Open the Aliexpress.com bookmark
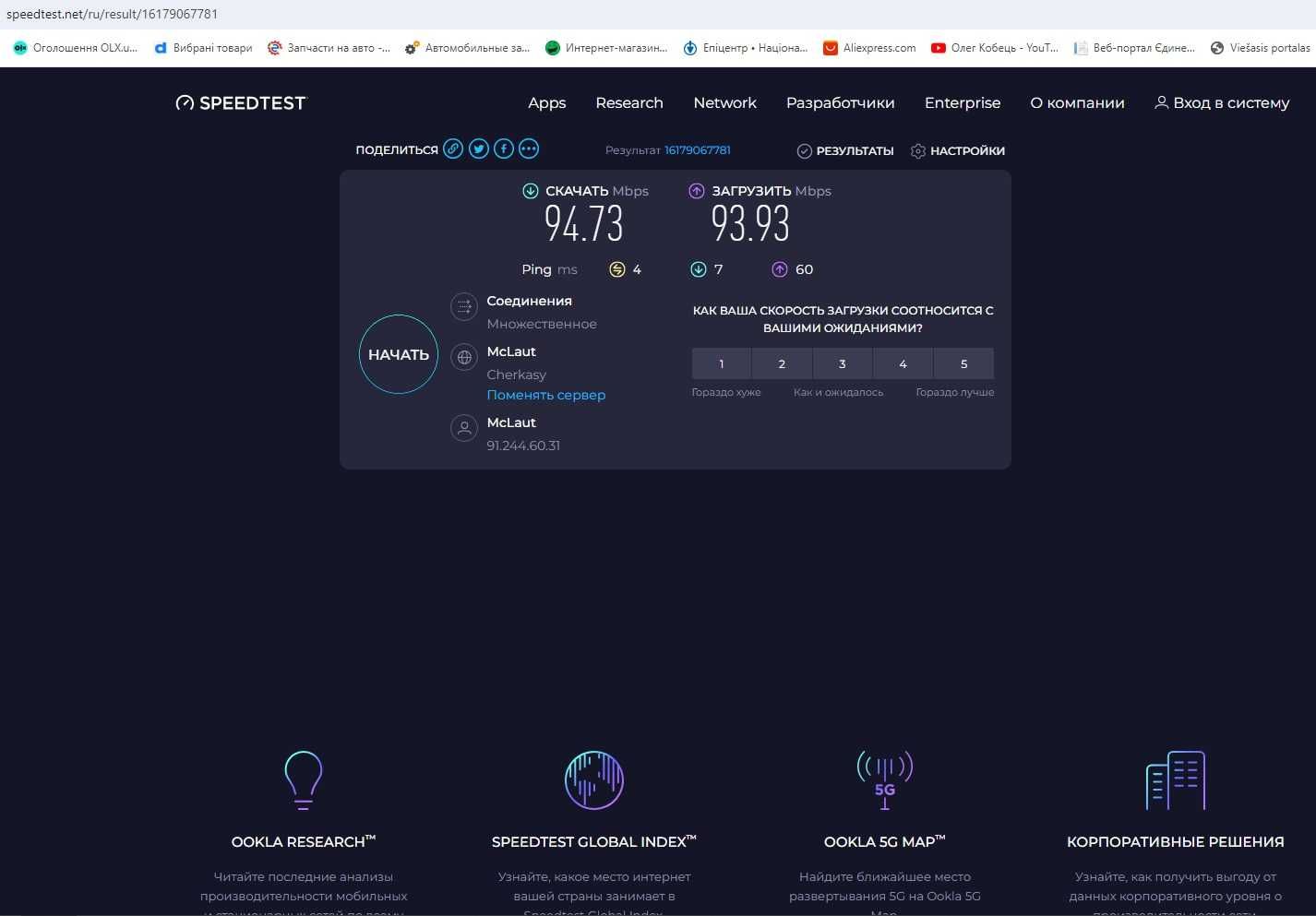This screenshot has width=1316, height=916. [x=870, y=48]
